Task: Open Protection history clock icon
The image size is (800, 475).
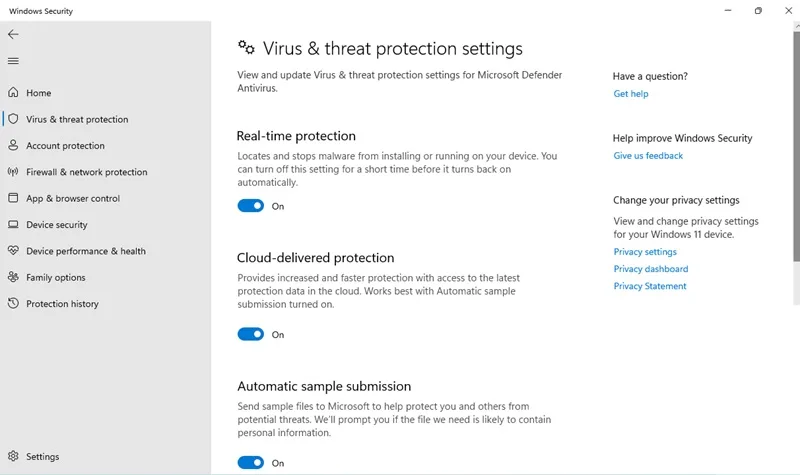Action: point(13,303)
